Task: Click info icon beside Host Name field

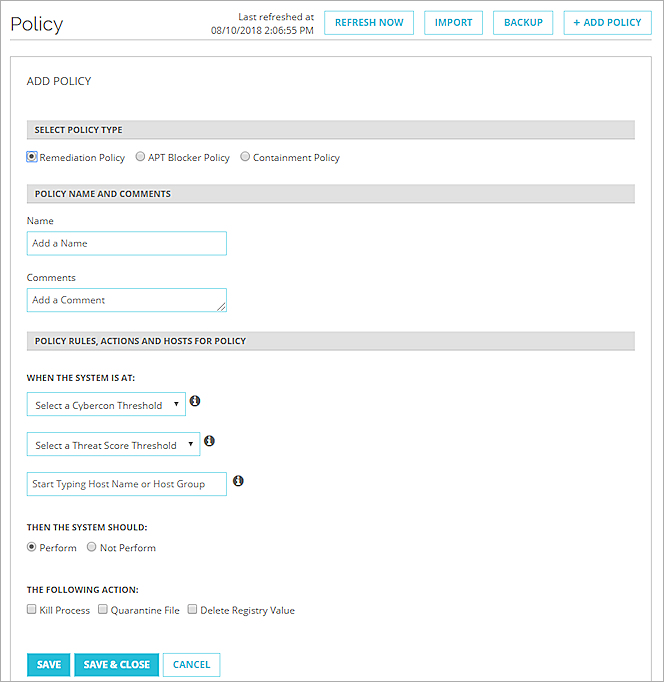Action: click(238, 481)
